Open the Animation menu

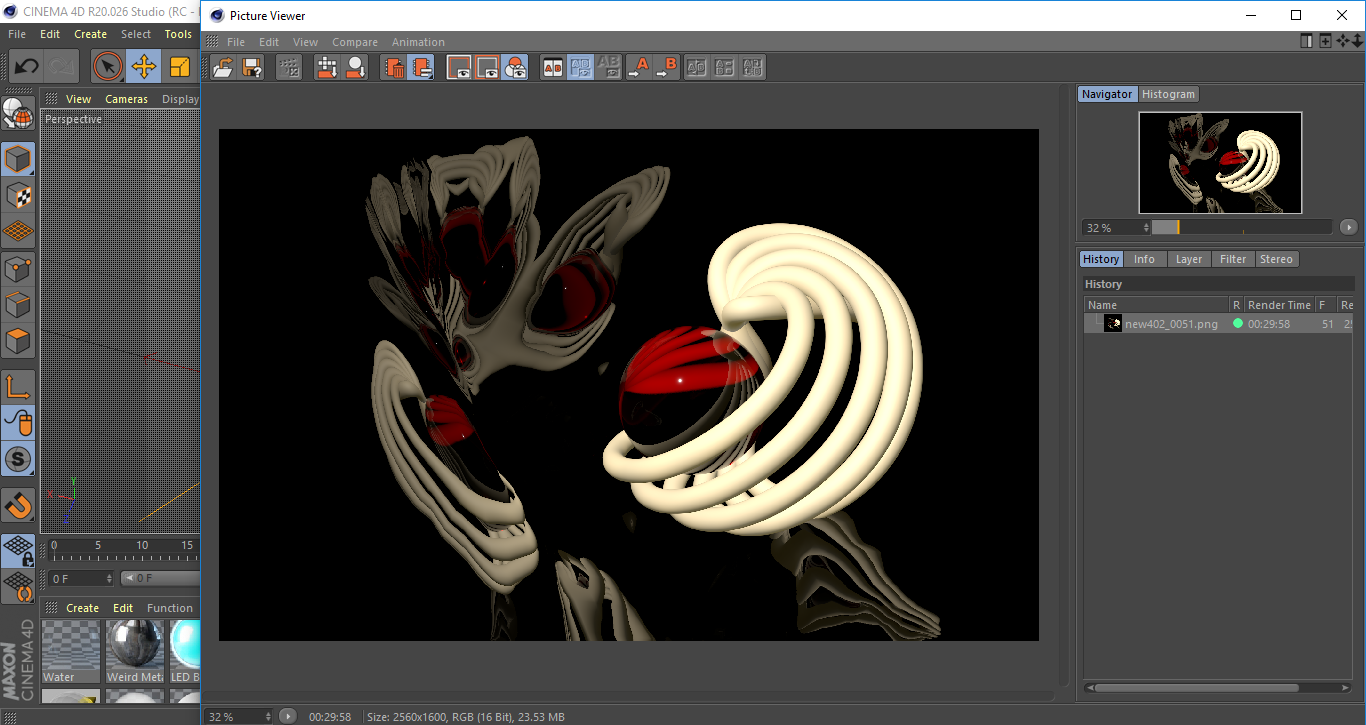pyautogui.click(x=418, y=42)
